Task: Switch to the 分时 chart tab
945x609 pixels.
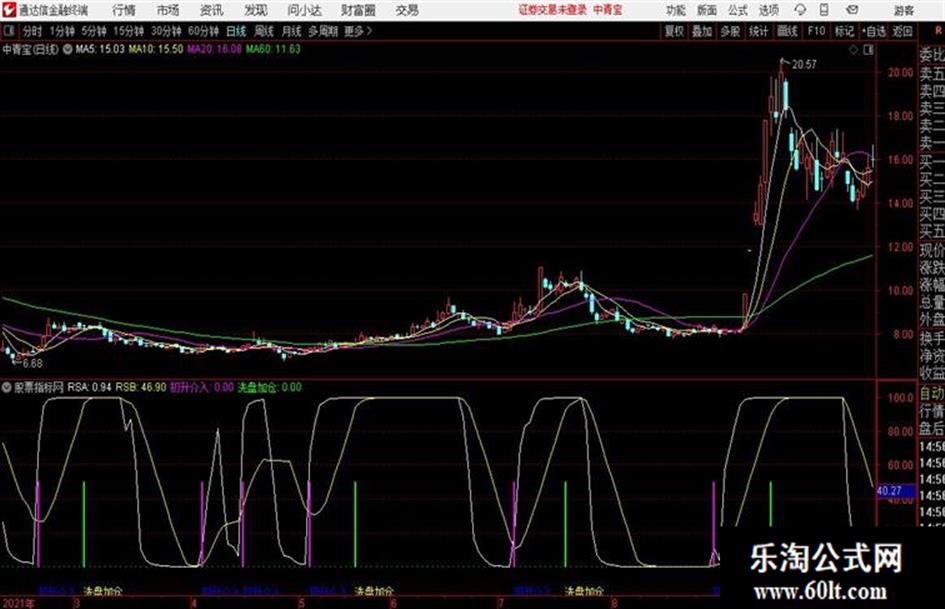Action: click(33, 31)
